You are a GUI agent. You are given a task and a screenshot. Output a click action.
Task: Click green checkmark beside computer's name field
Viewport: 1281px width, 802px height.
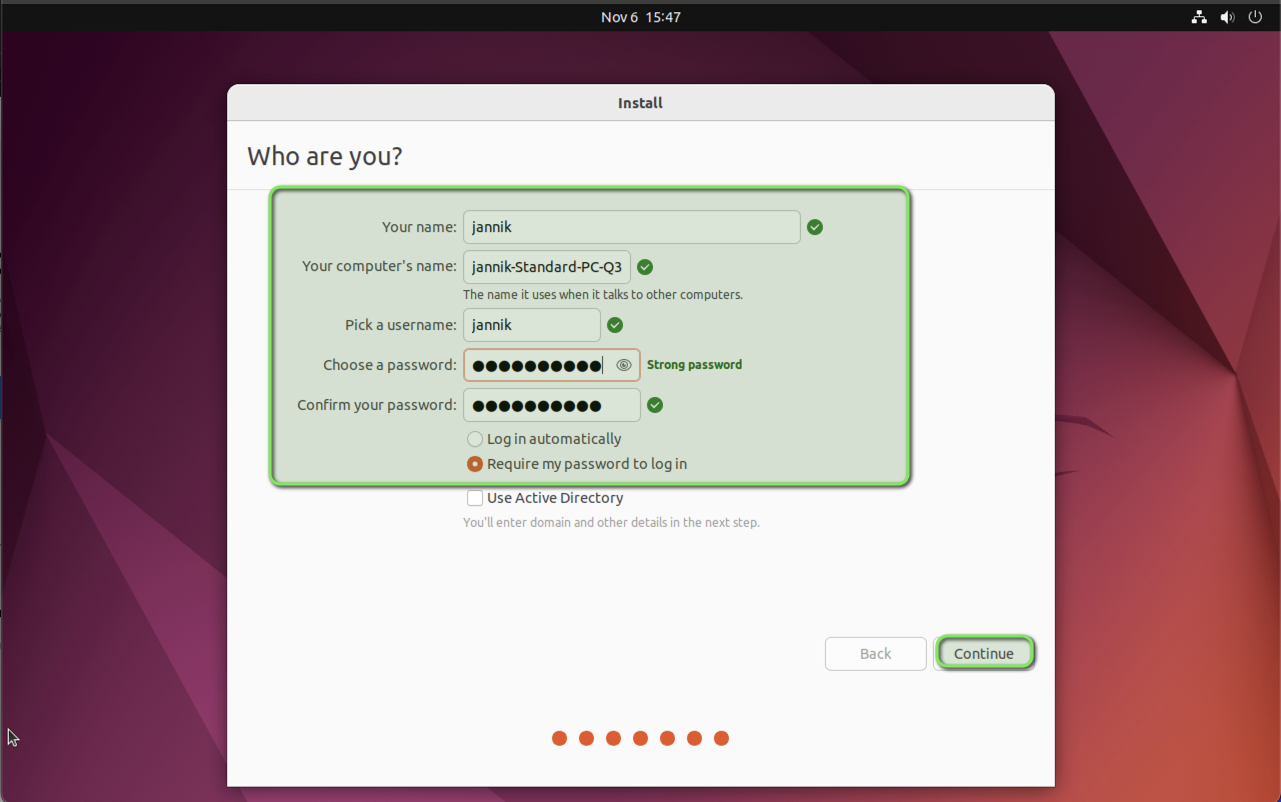point(645,267)
